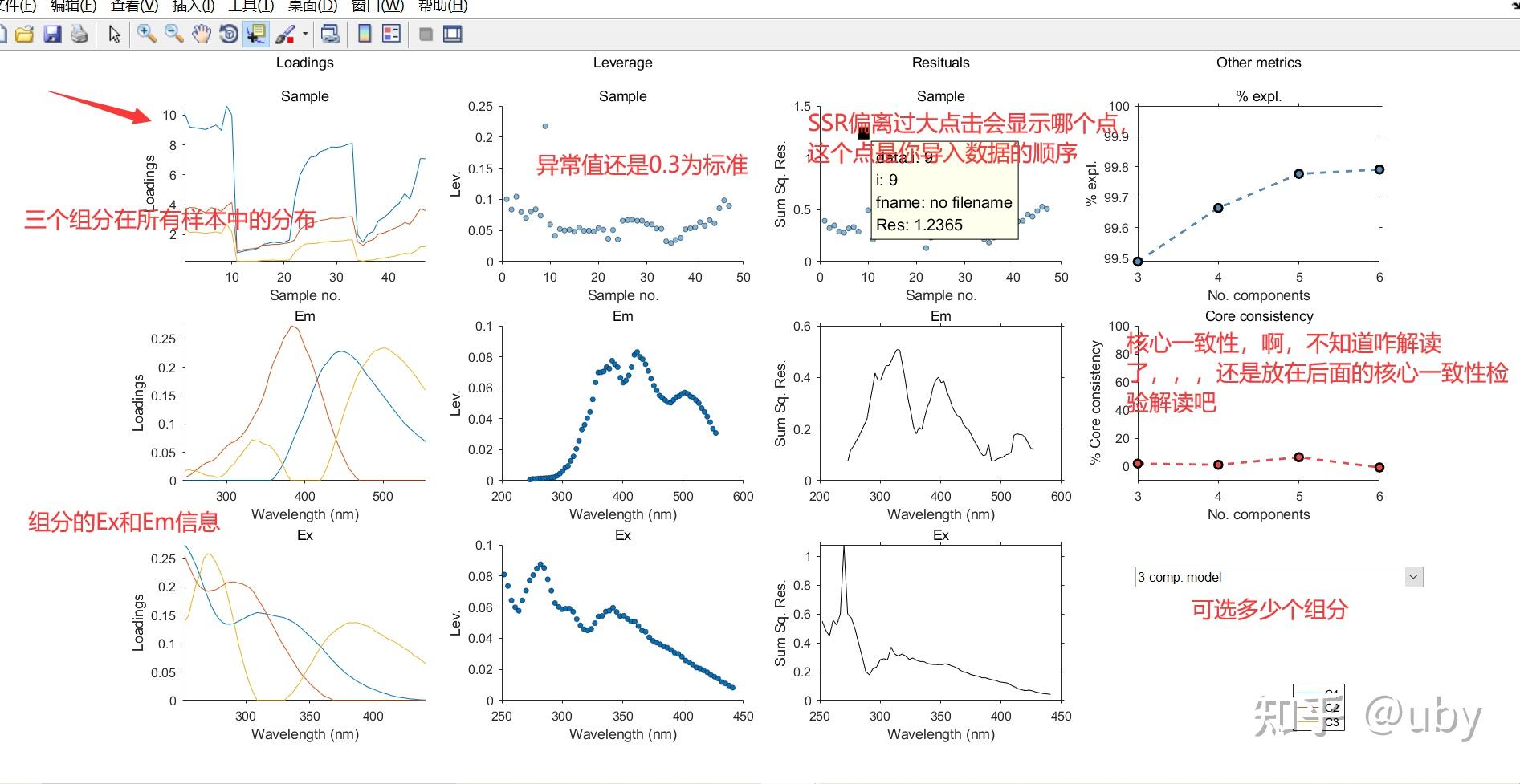Select the Zoom Out magnifier tool

click(173, 34)
